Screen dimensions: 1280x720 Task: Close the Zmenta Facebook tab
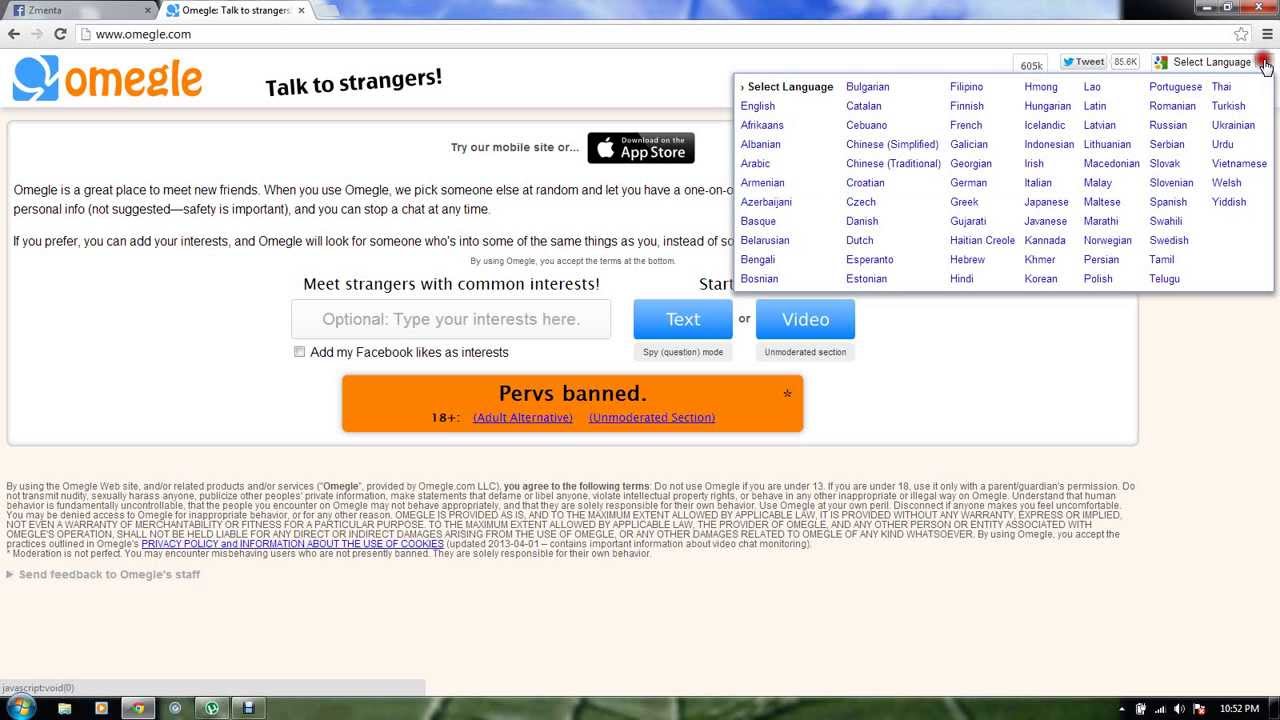(x=148, y=10)
